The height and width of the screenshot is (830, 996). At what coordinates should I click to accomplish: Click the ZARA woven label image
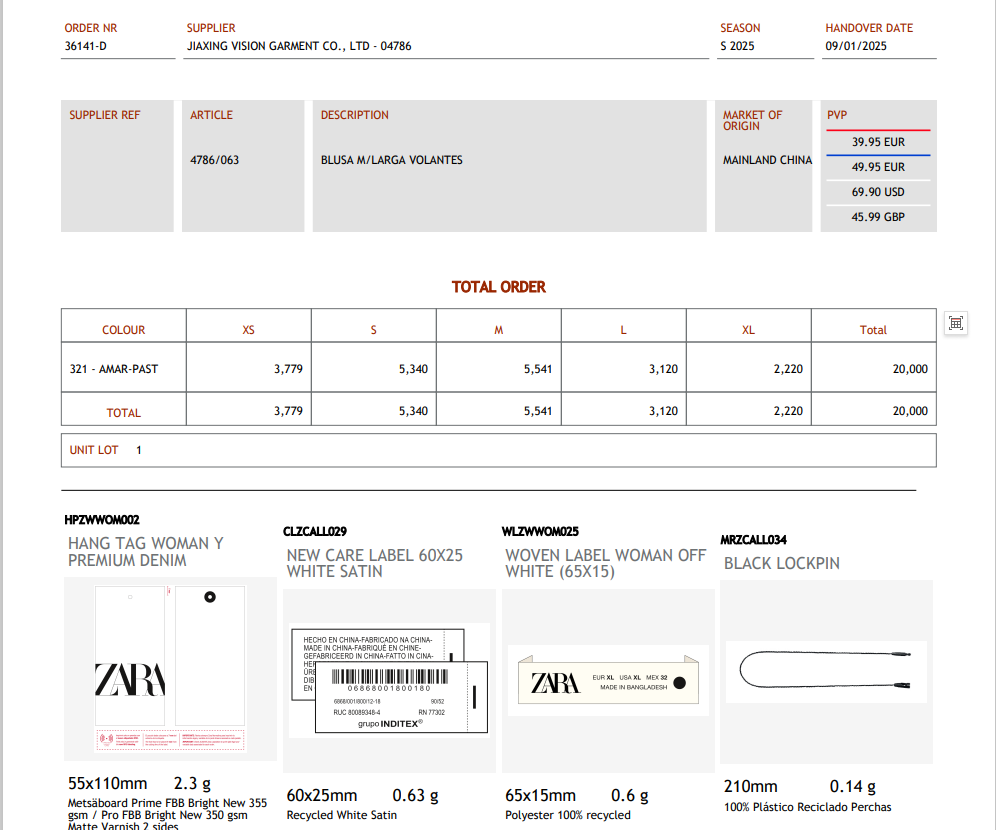coord(607,682)
